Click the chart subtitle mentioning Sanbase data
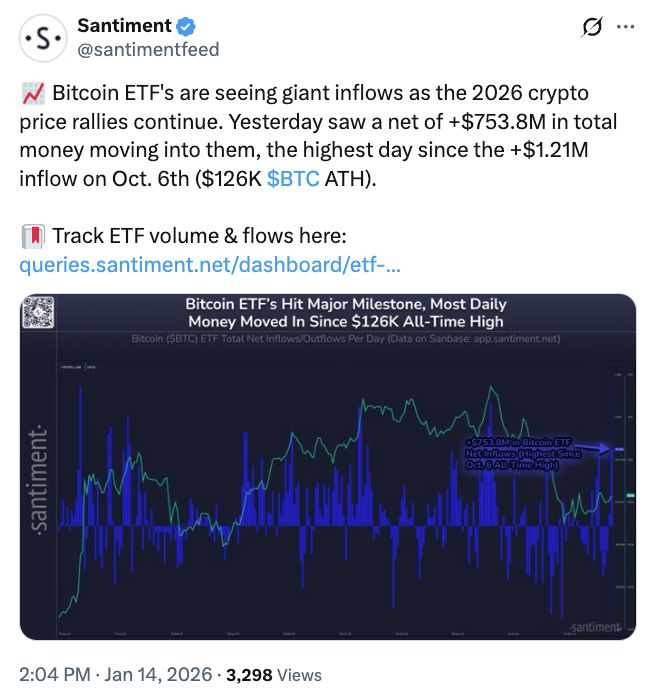Viewport: 654px width, 700px height. (x=345, y=339)
